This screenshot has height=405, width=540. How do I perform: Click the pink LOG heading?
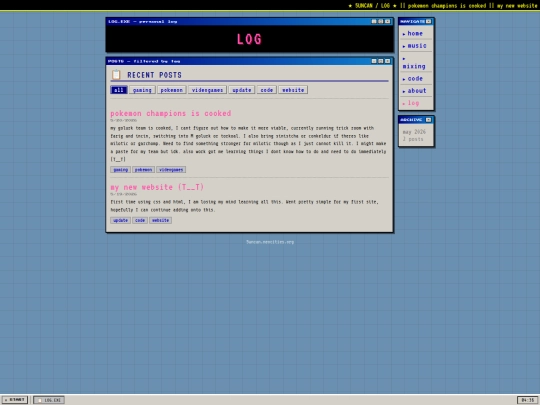[x=249, y=39]
